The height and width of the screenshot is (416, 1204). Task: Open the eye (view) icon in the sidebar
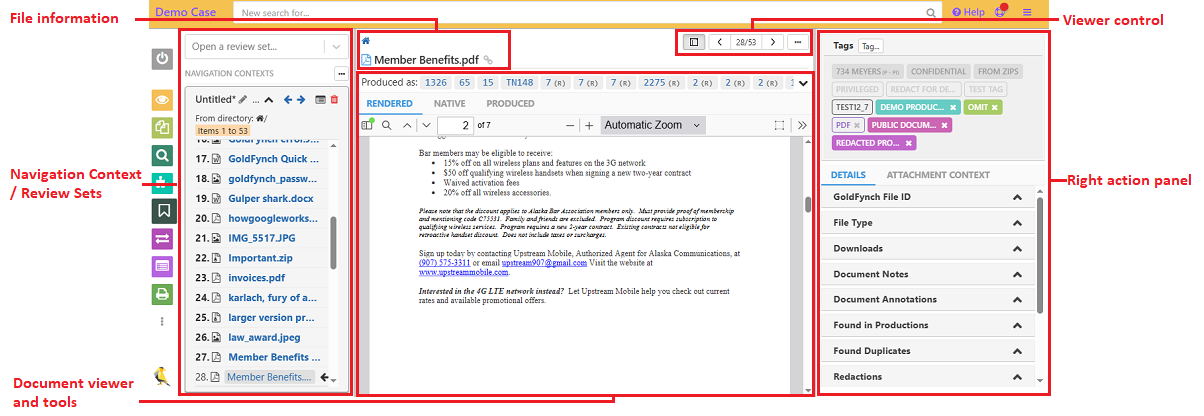click(x=163, y=100)
